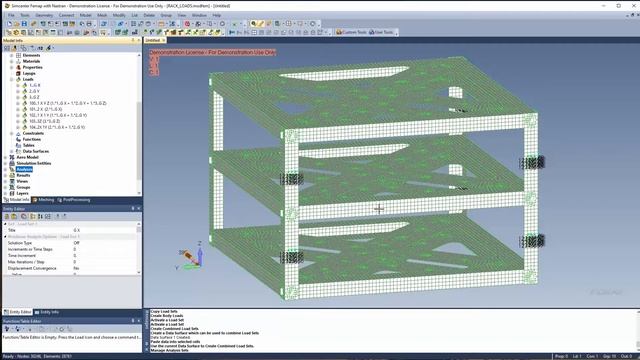The width and height of the screenshot is (640, 360).
Task: Click the magnifier zoom icon in toolbar
Action: pos(253,24)
